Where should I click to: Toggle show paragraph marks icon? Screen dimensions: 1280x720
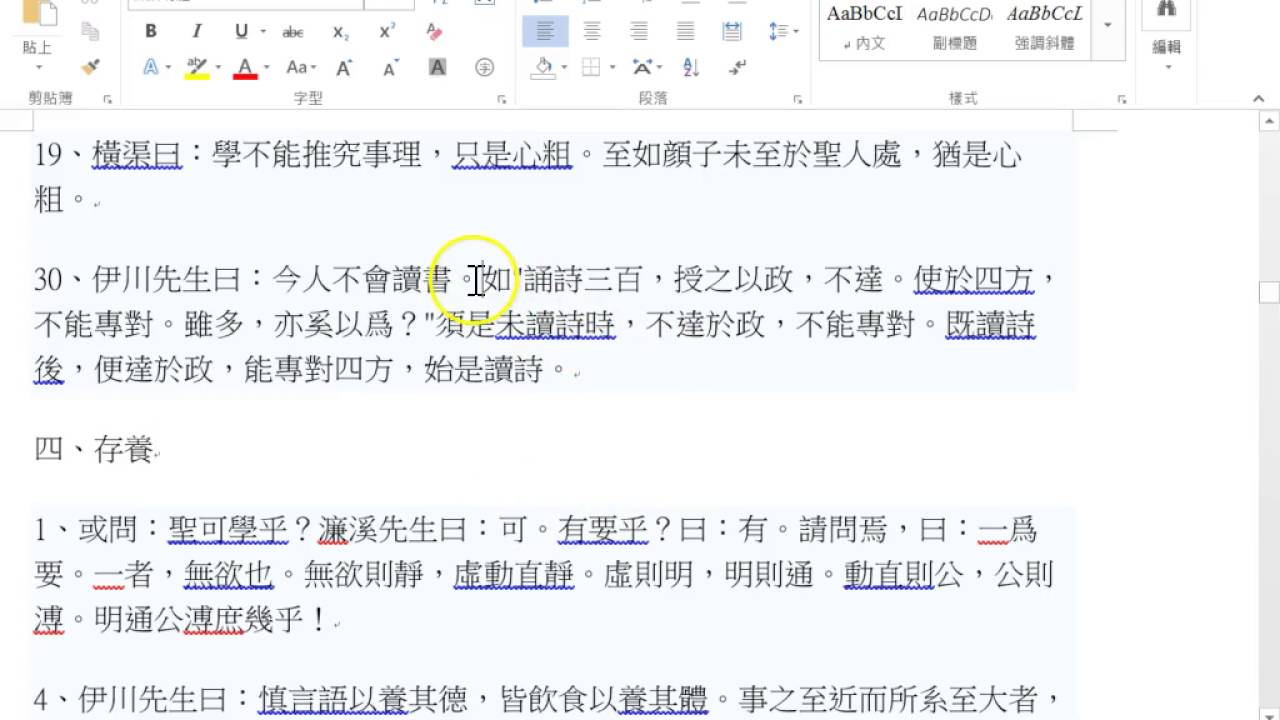(x=738, y=68)
